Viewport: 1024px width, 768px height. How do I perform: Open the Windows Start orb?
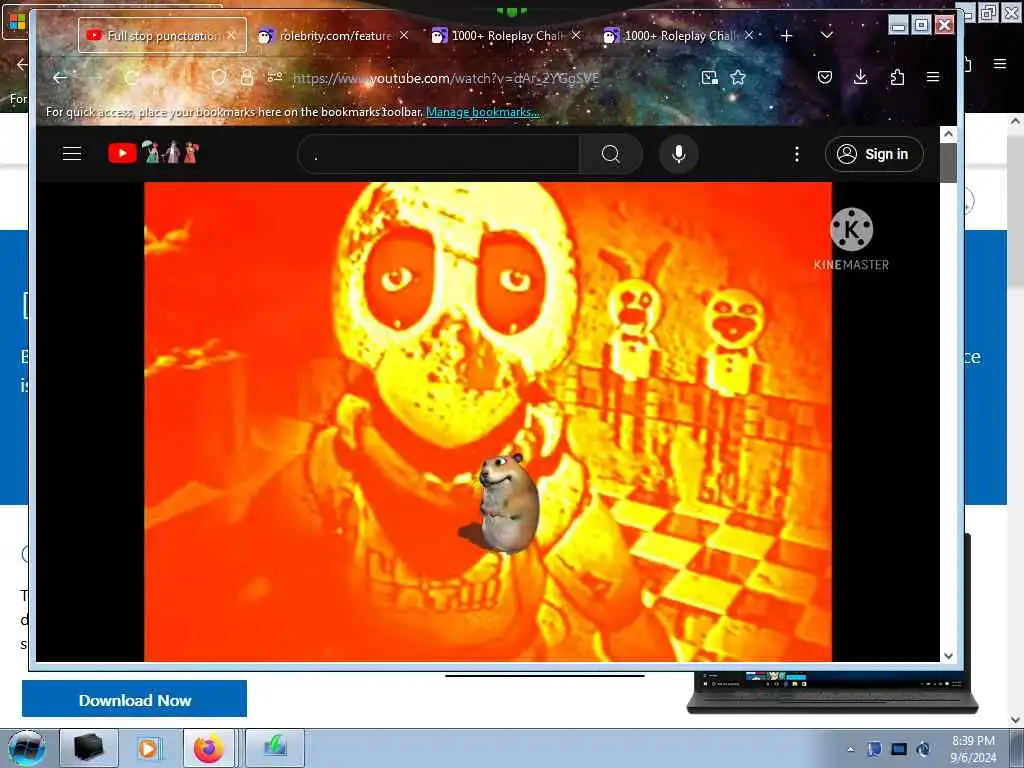pyautogui.click(x=27, y=748)
